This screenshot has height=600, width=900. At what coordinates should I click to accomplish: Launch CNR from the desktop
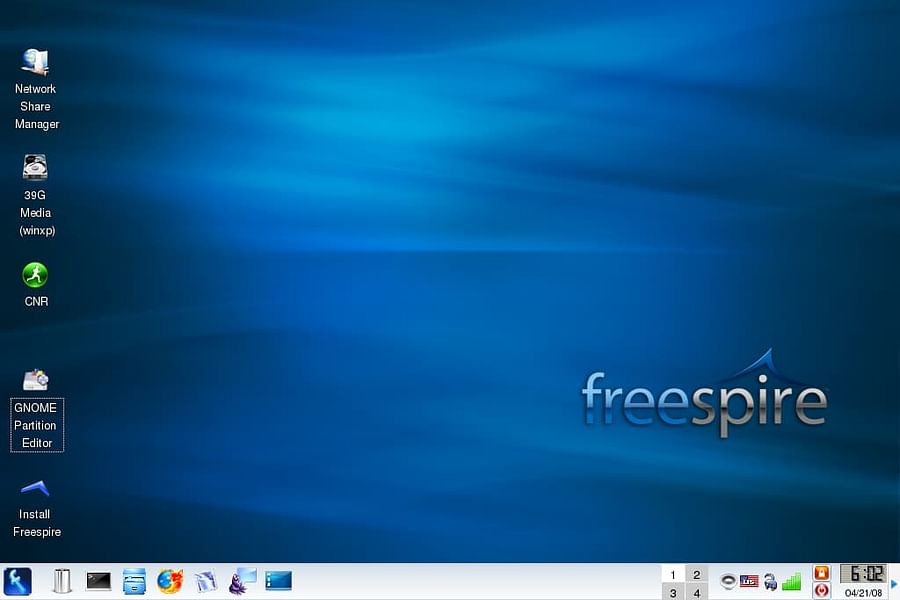(35, 273)
